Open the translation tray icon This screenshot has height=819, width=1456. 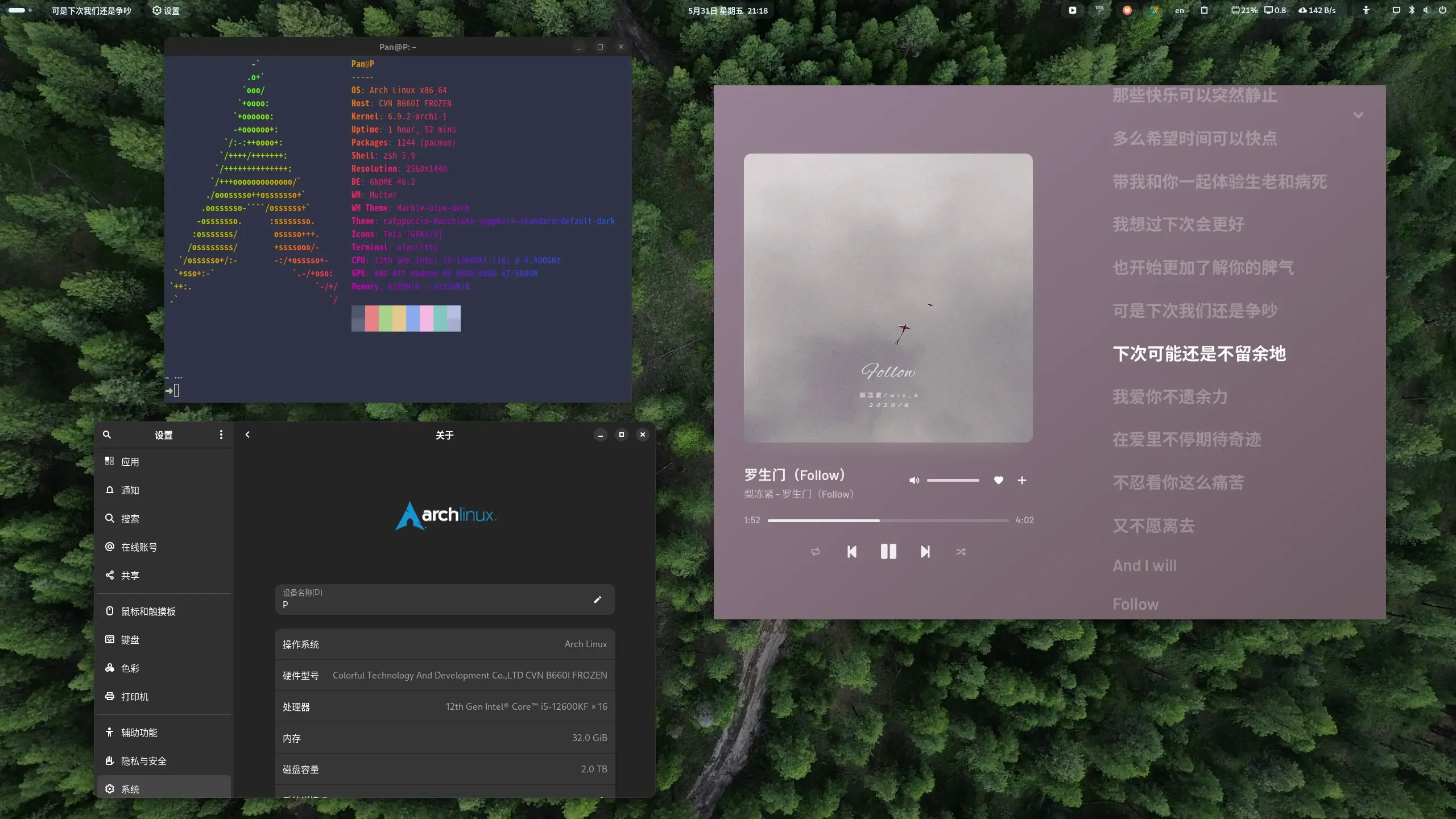tap(1154, 10)
